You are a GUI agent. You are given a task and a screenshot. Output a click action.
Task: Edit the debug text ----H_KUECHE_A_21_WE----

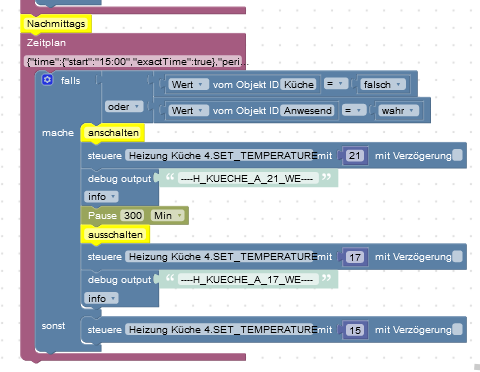pyautogui.click(x=247, y=178)
